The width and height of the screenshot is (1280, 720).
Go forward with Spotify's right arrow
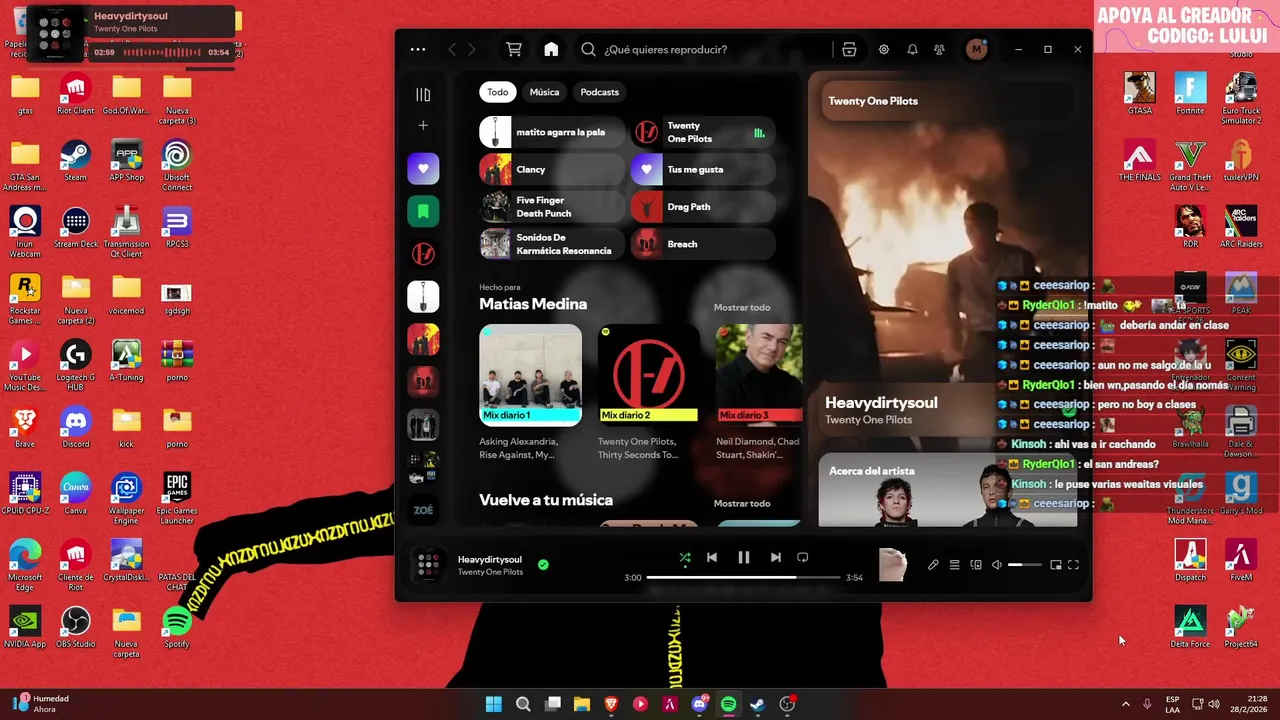tap(472, 49)
